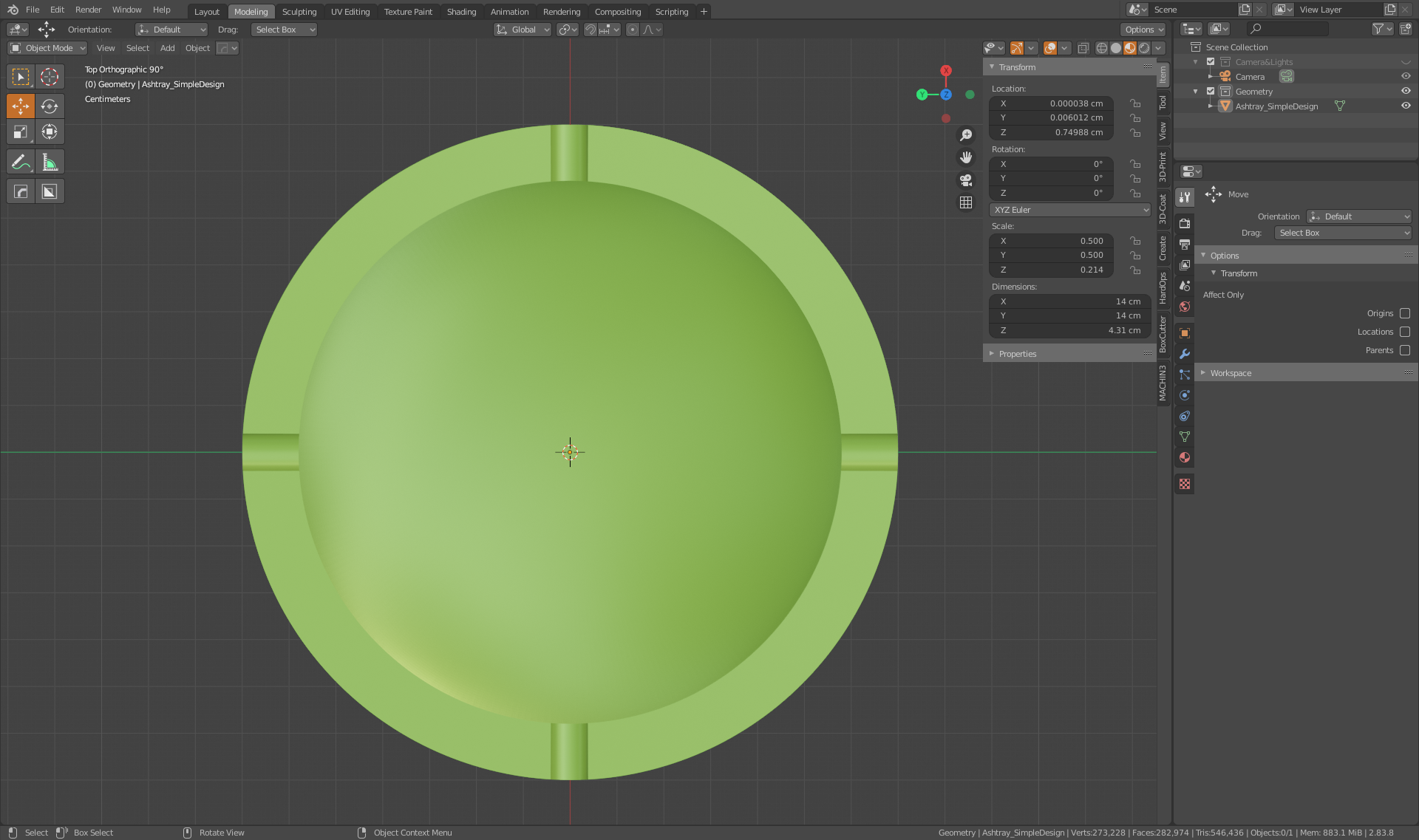Click the Scale Z value field
The height and width of the screenshot is (840, 1419).
pyautogui.click(x=1051, y=270)
